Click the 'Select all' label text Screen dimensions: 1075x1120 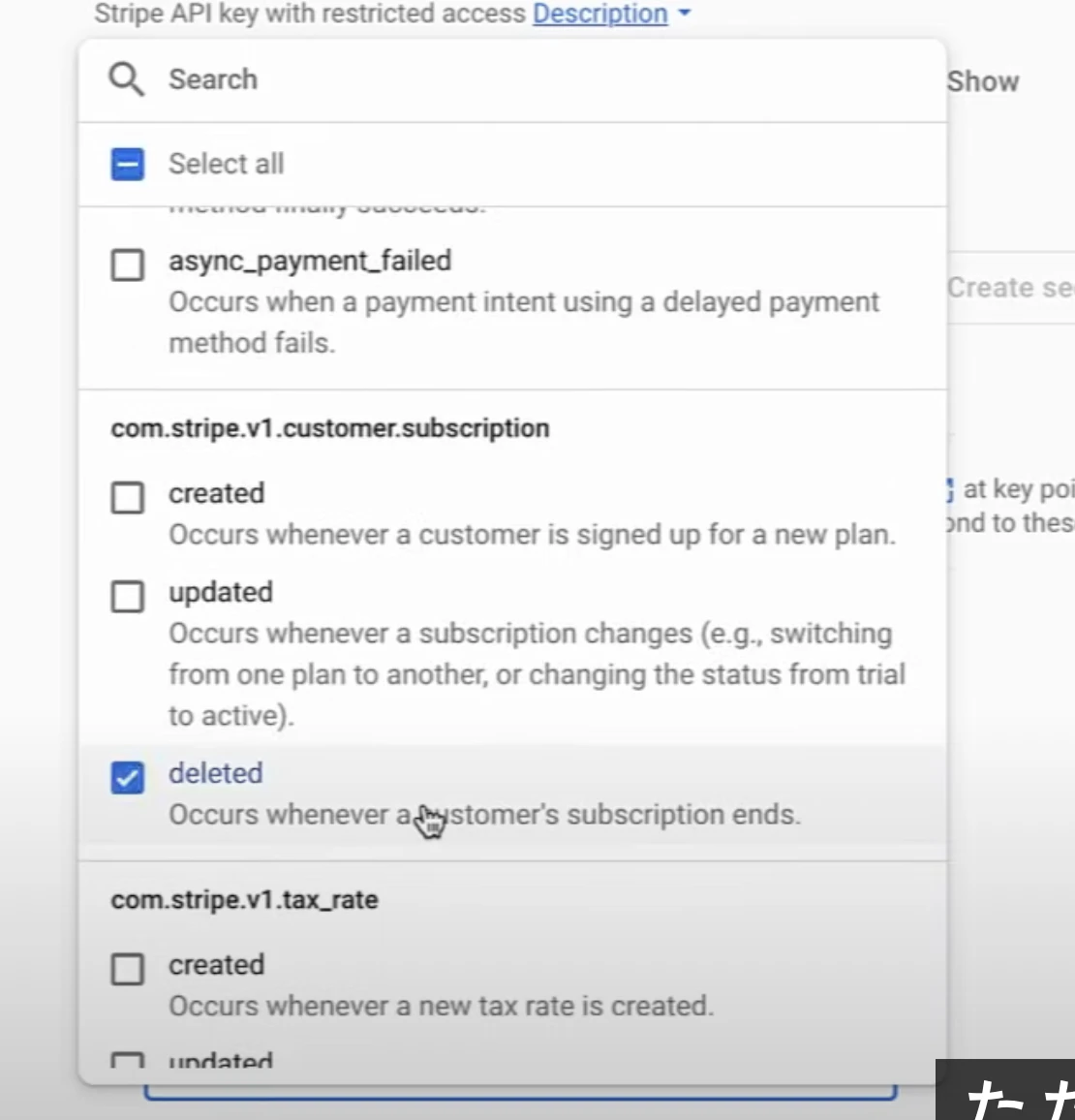[x=227, y=164]
